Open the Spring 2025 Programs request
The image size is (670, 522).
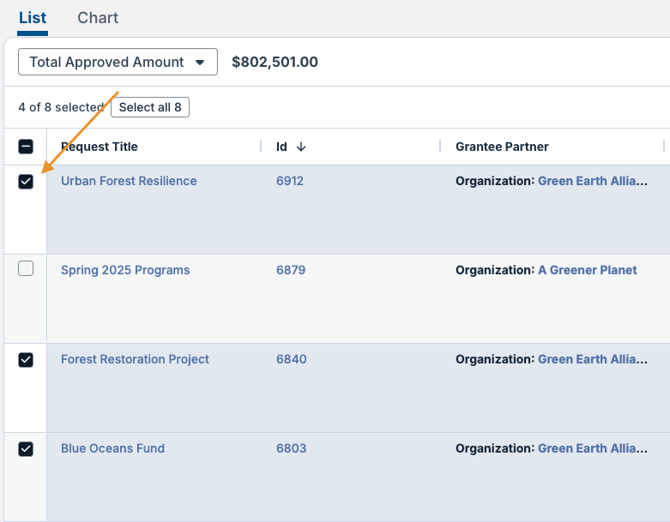click(125, 270)
